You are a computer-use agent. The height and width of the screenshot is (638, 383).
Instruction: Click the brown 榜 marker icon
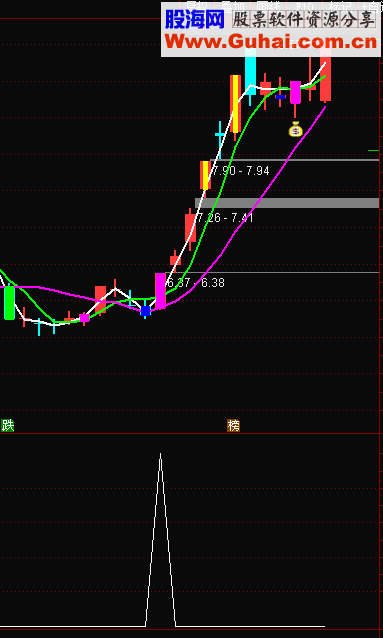233,426
